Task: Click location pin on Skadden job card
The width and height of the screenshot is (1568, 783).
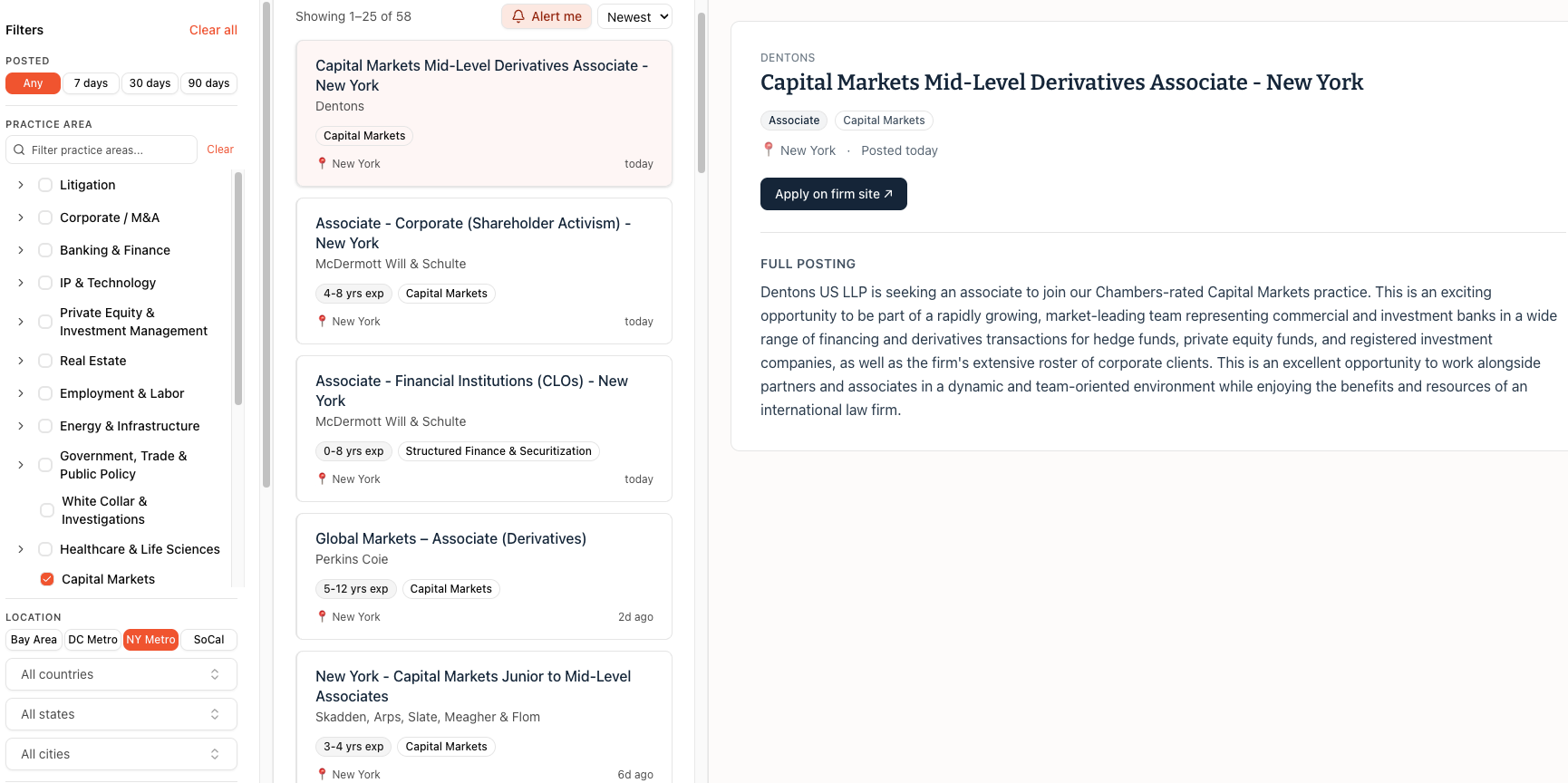Action: tap(322, 774)
